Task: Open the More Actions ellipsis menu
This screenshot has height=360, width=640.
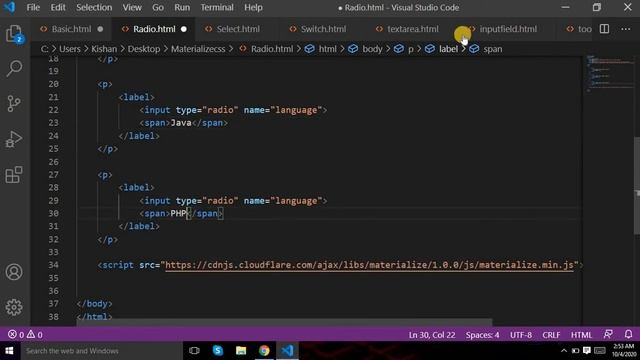Action: 626,29
